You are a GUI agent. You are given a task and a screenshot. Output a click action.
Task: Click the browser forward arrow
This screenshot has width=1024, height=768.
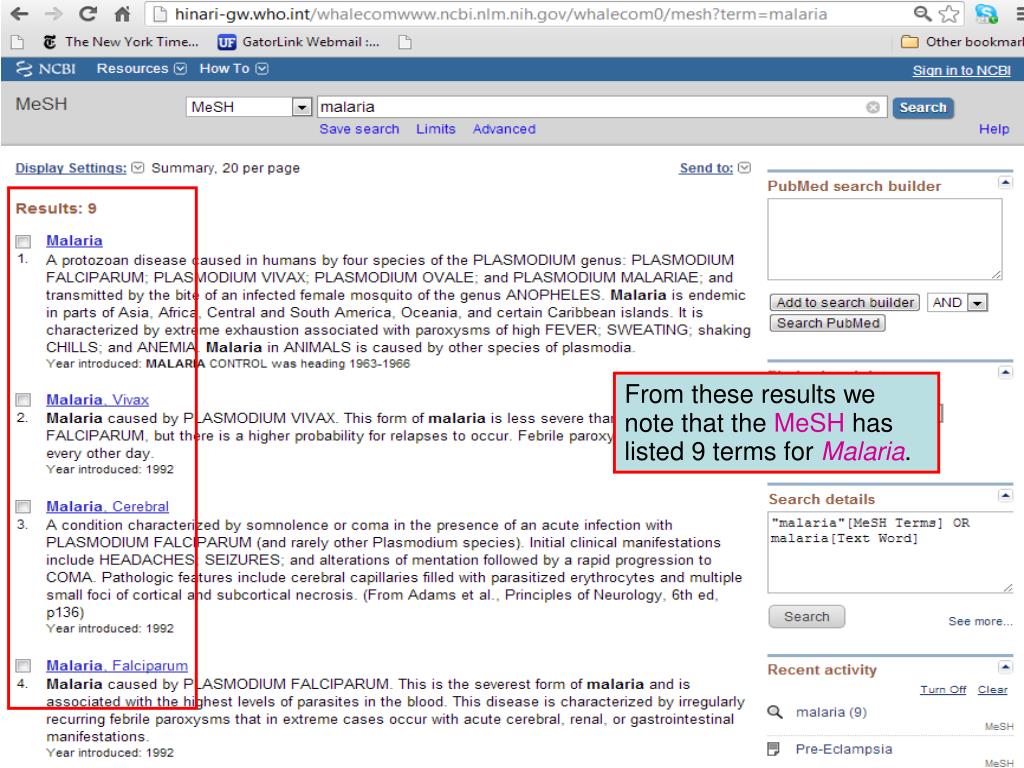[x=54, y=14]
